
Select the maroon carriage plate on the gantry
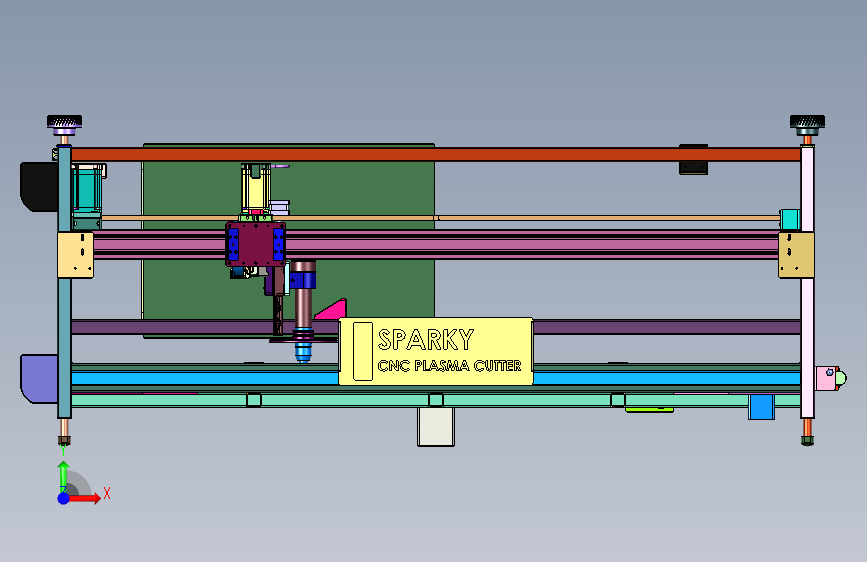pyautogui.click(x=255, y=244)
